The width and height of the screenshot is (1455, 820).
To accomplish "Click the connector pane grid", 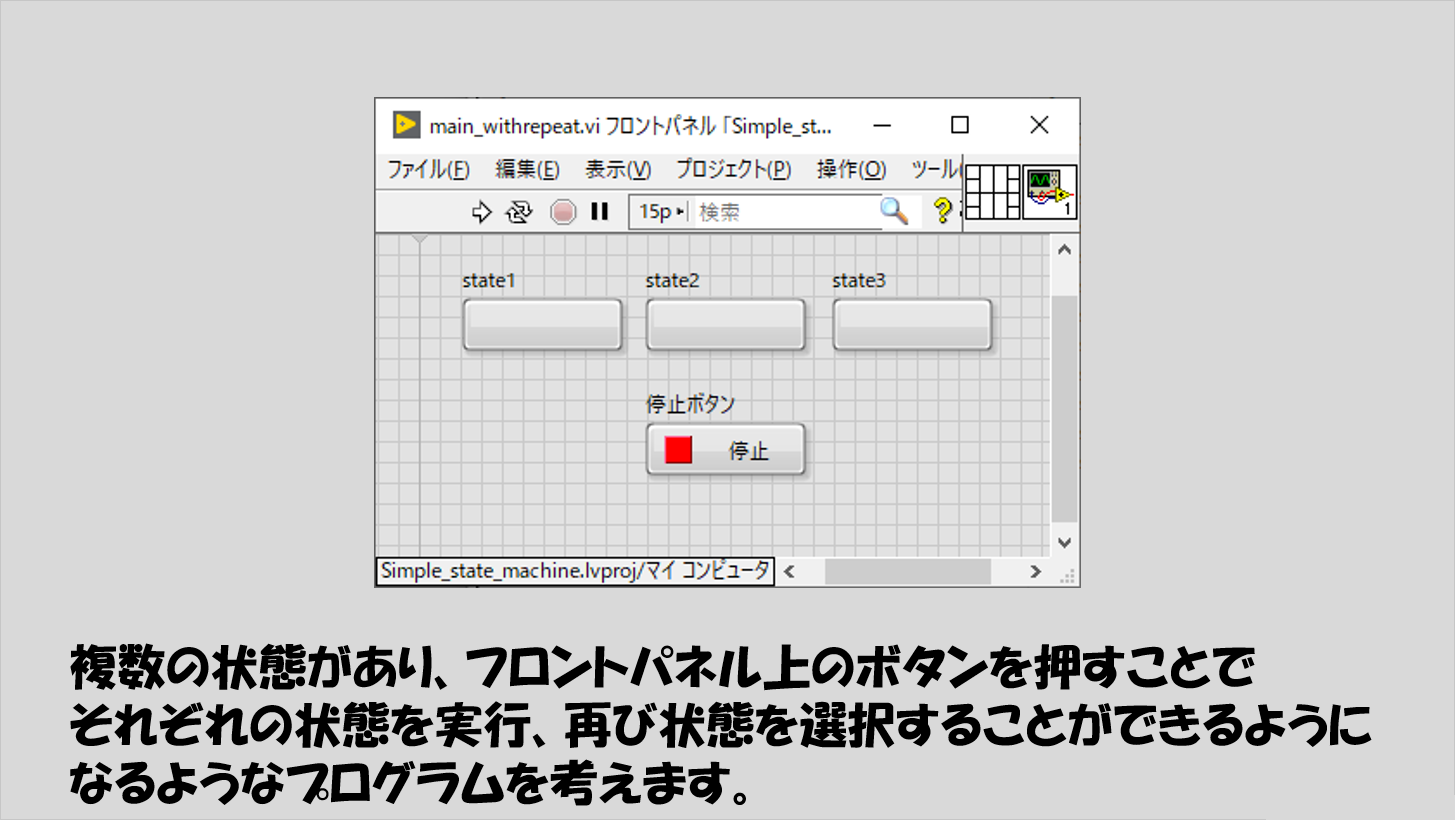I will [x=992, y=192].
